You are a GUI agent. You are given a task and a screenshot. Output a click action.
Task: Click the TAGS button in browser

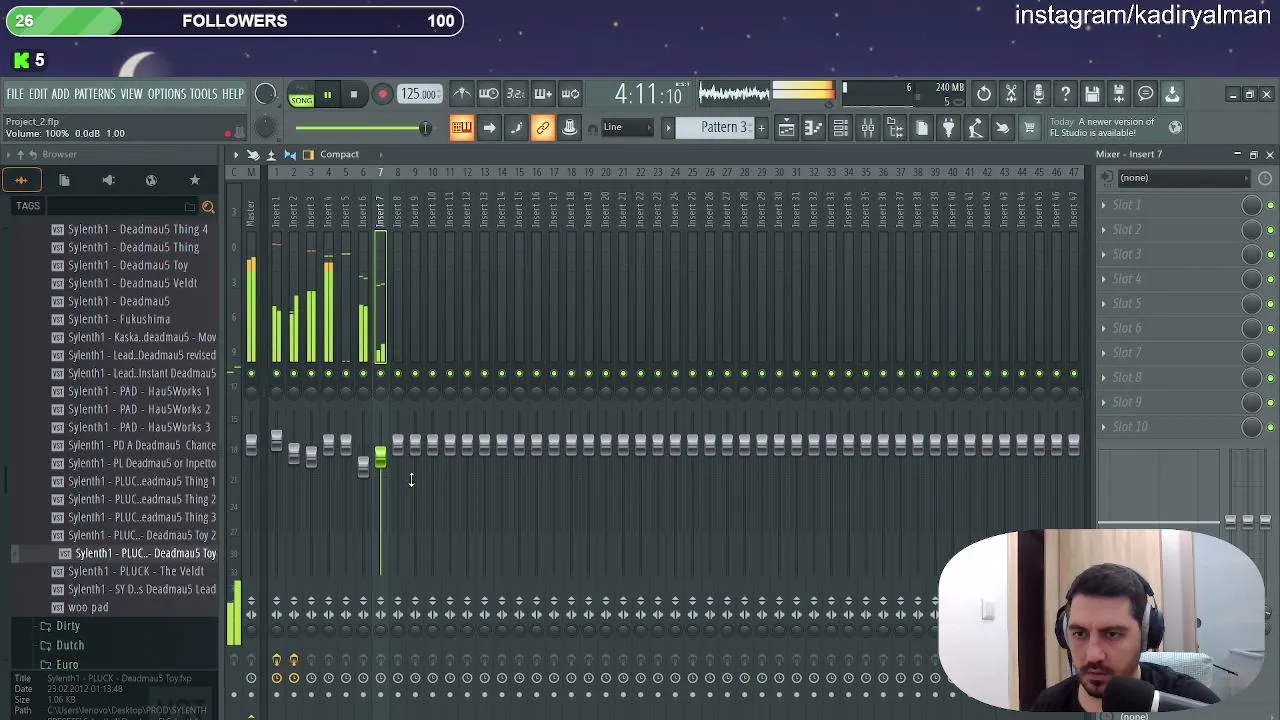[x=28, y=206]
